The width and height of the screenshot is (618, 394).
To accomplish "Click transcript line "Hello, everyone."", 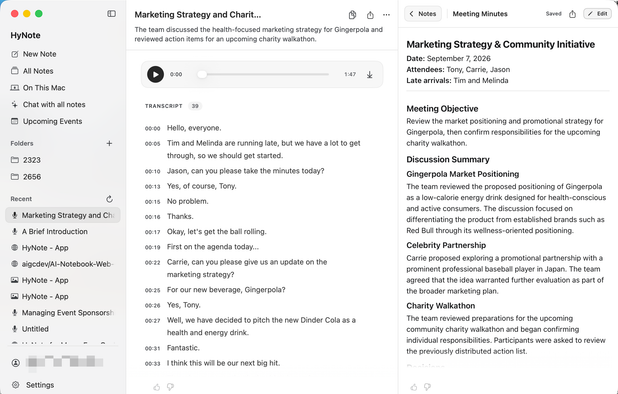I will 194,128.
